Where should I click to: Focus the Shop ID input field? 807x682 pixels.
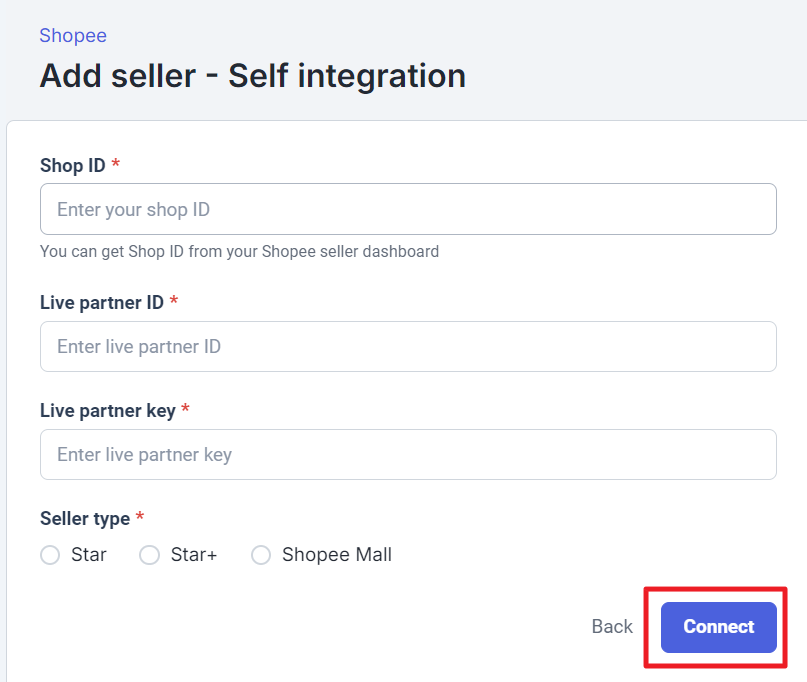coord(408,210)
